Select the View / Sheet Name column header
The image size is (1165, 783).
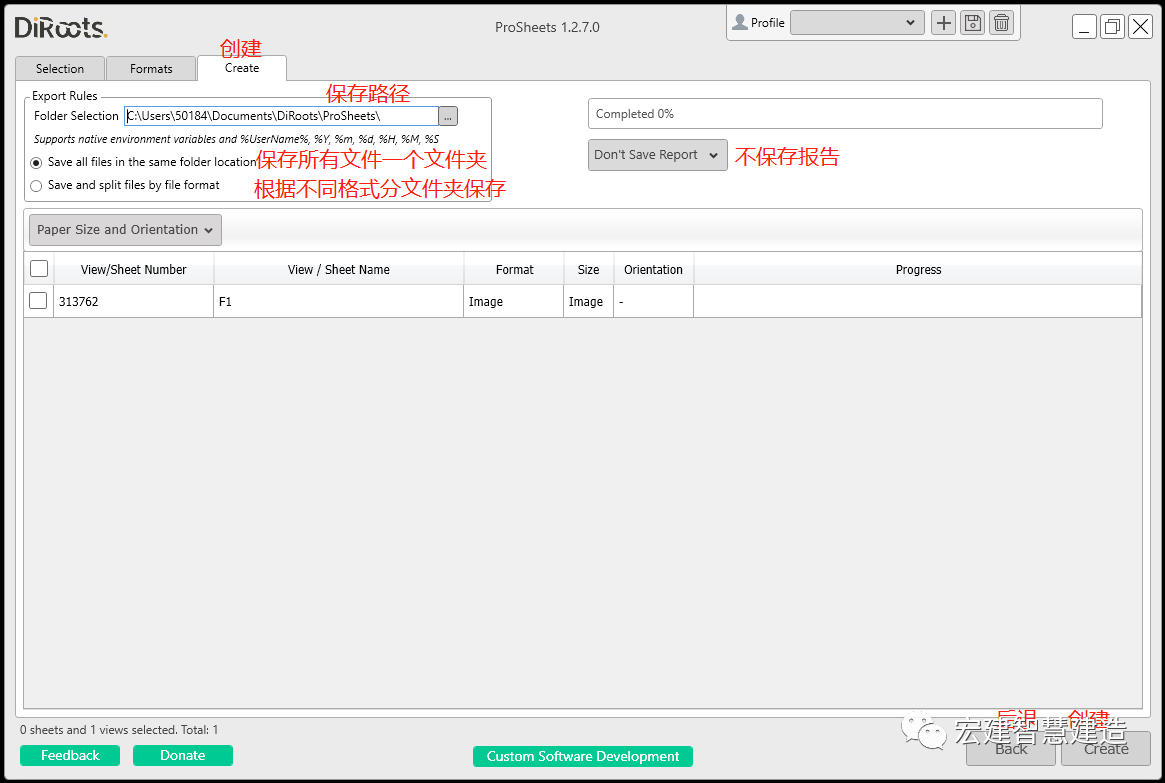pyautogui.click(x=339, y=270)
